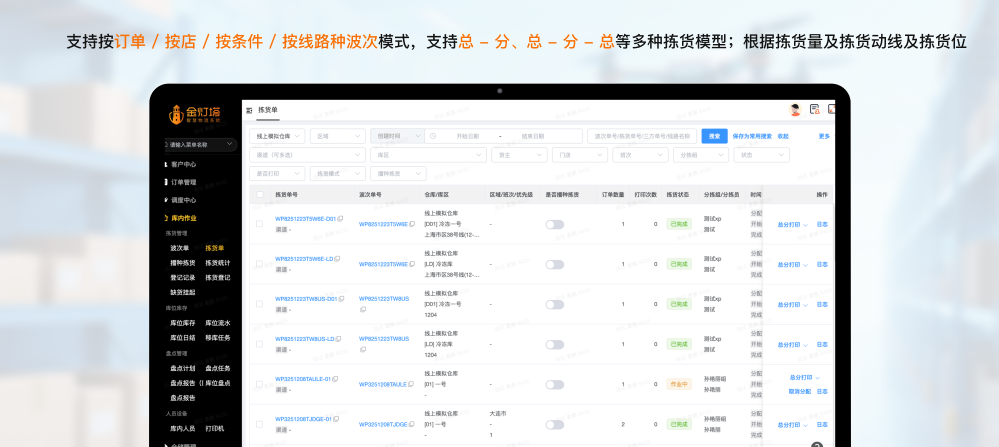999x447 pixels.
Task: Expand the 拣货模式 filter dropdown
Action: (x=337, y=173)
